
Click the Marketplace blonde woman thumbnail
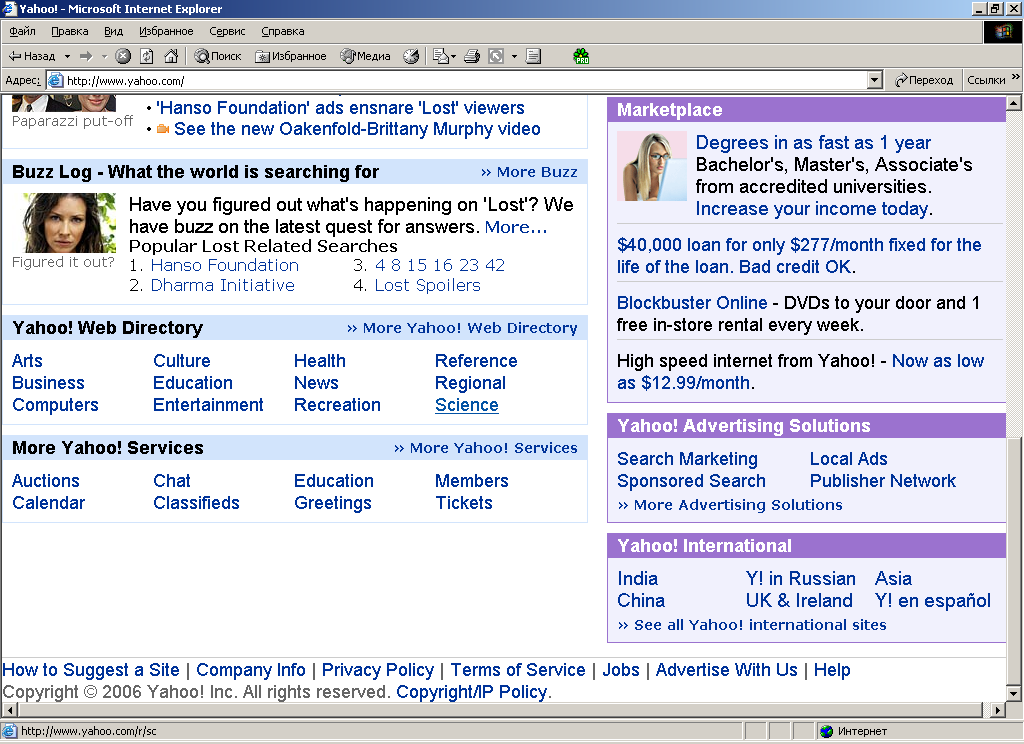click(x=652, y=166)
